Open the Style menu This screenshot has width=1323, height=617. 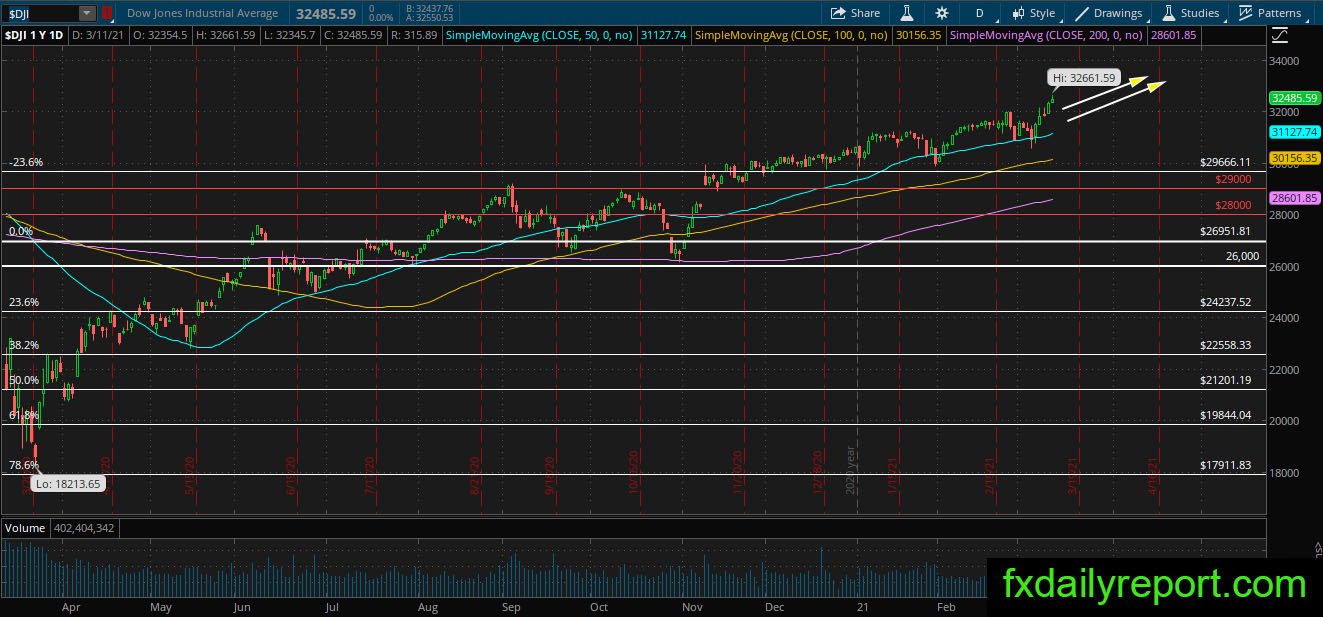(1033, 13)
